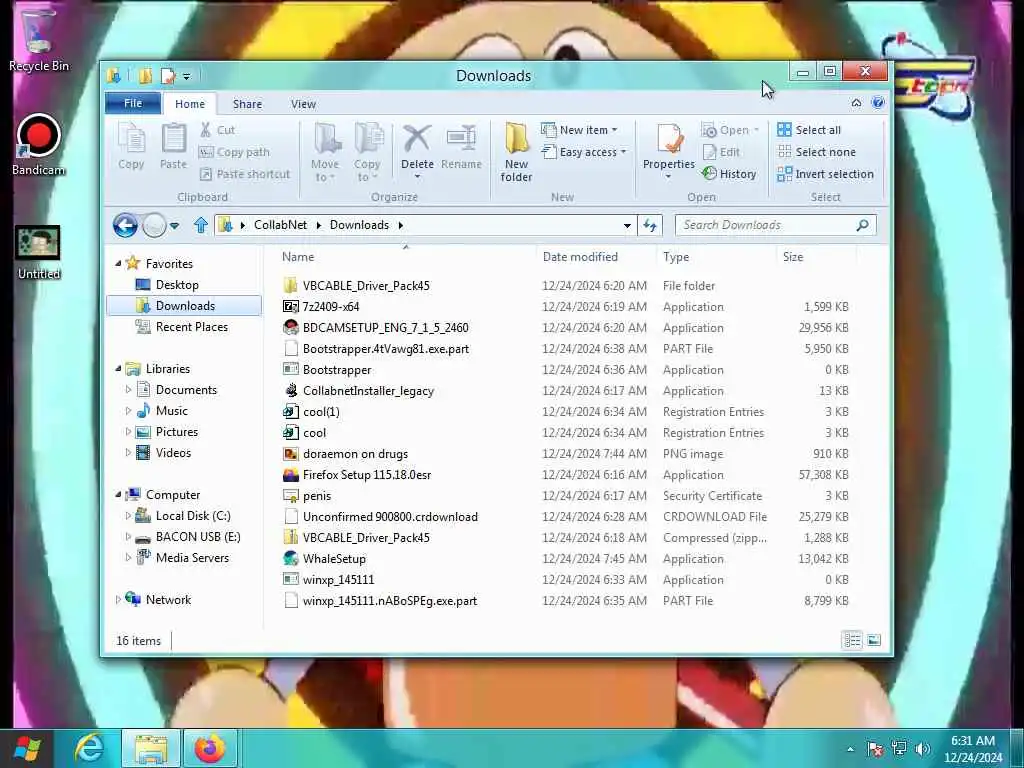
Task: Select the 7z2409-x64 application file
Action: click(321, 306)
